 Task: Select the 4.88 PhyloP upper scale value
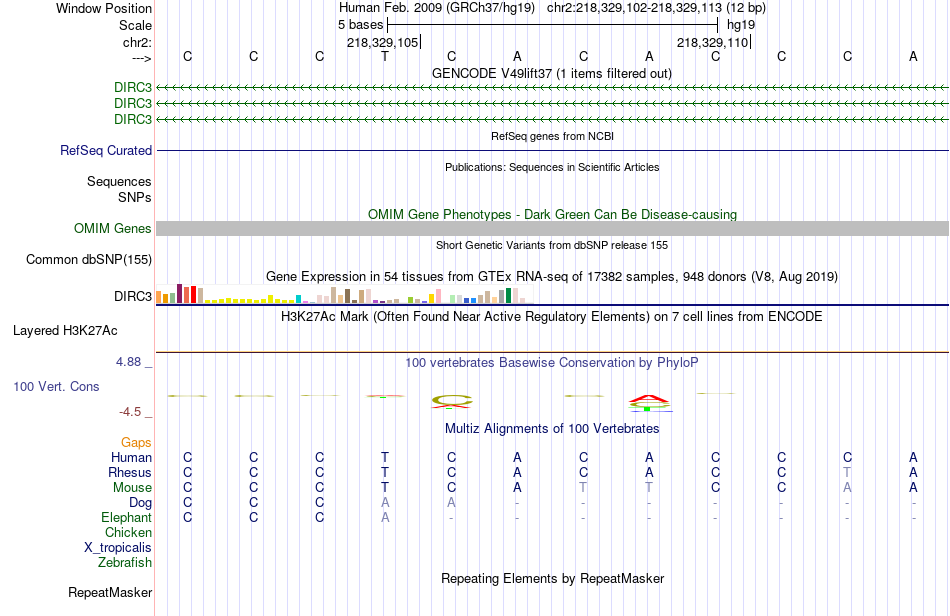(x=128, y=362)
